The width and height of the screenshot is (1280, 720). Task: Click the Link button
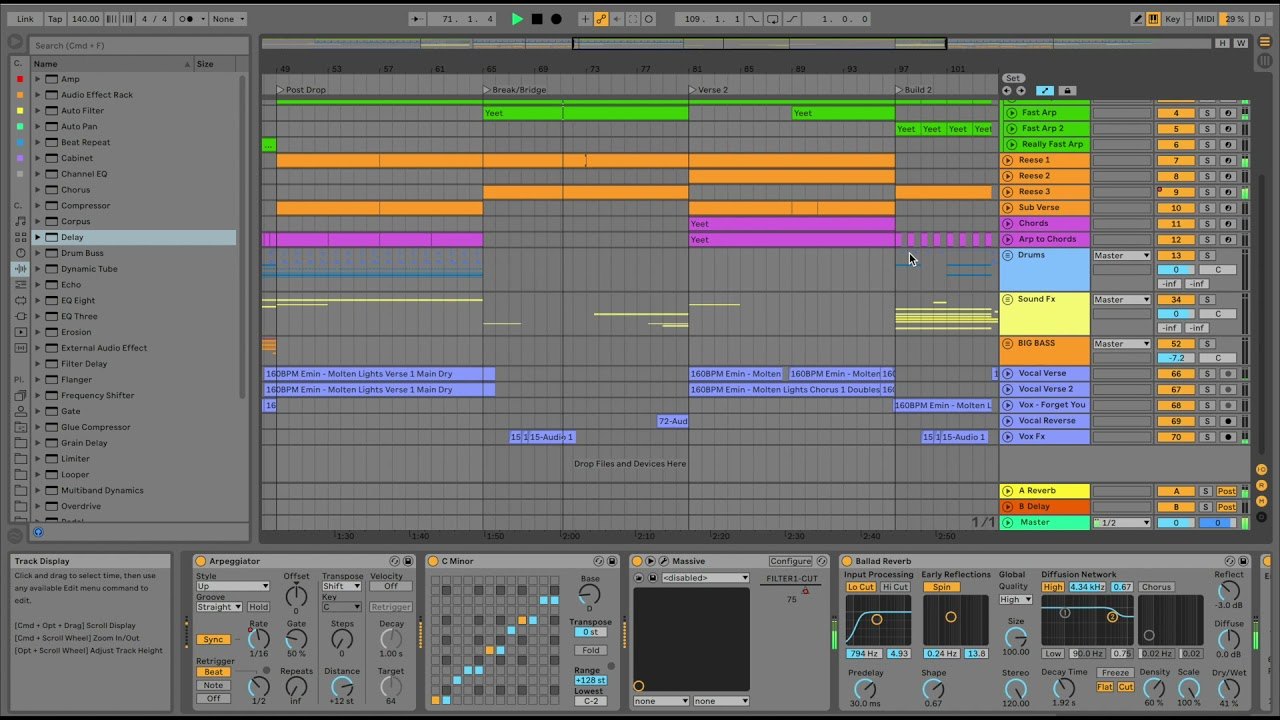click(x=25, y=19)
